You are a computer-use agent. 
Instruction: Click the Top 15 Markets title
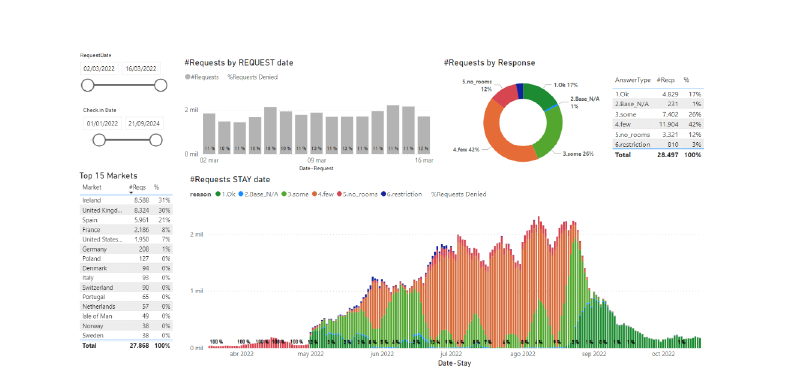[108, 175]
